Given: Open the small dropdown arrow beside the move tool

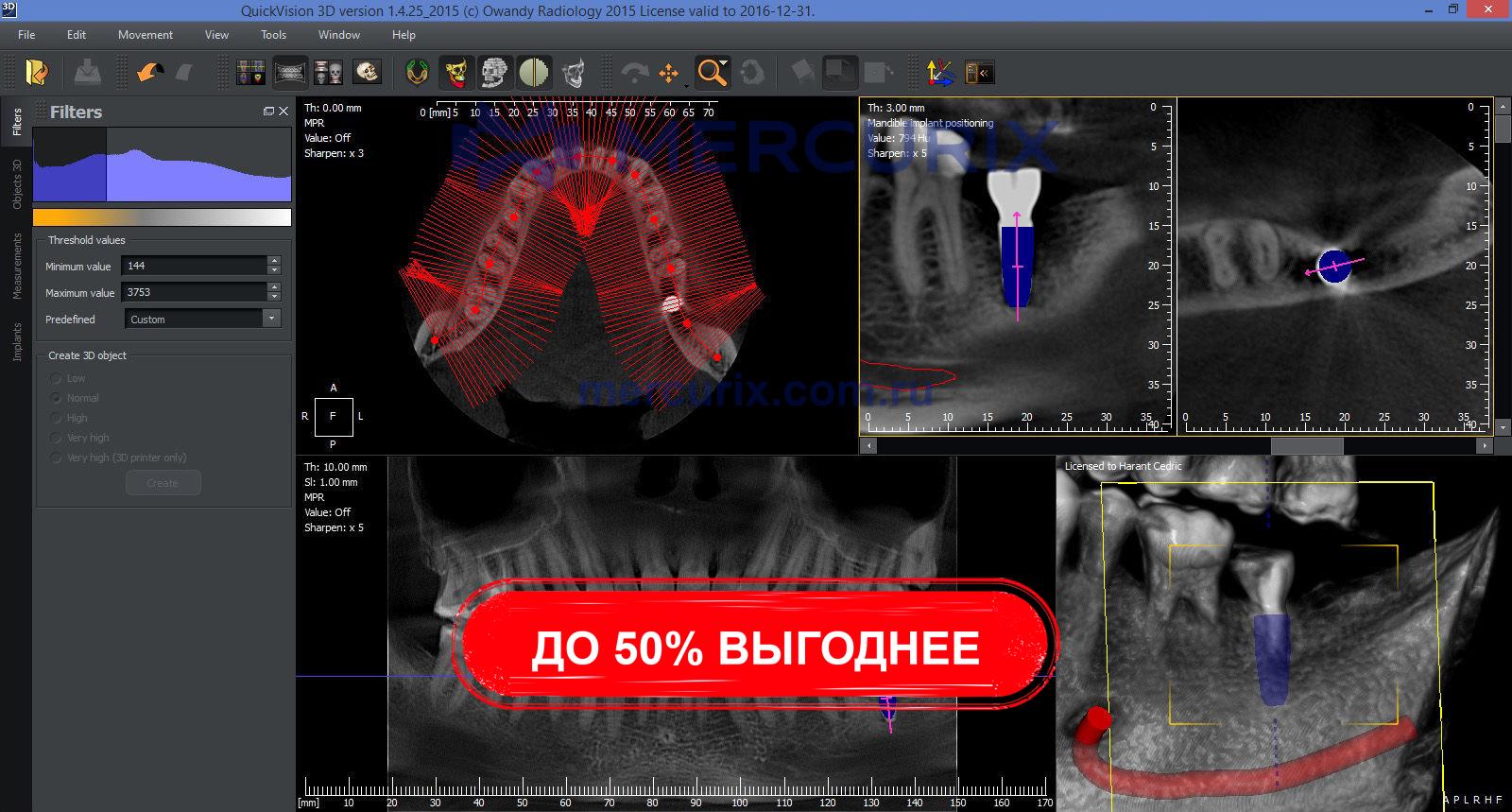Looking at the screenshot, I should click(687, 85).
